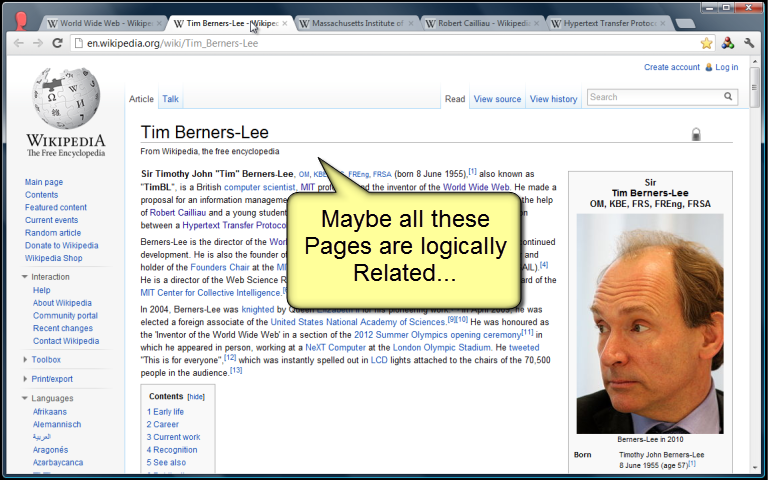The width and height of the screenshot is (768, 480).
Task: Open the wrench settings menu
Action: 749,43
